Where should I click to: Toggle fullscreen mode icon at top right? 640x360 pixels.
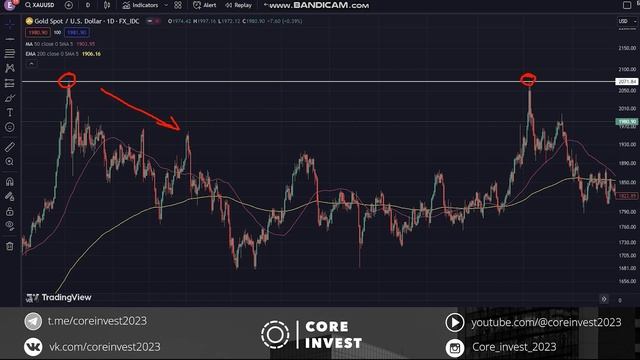pyautogui.click(x=627, y=5)
